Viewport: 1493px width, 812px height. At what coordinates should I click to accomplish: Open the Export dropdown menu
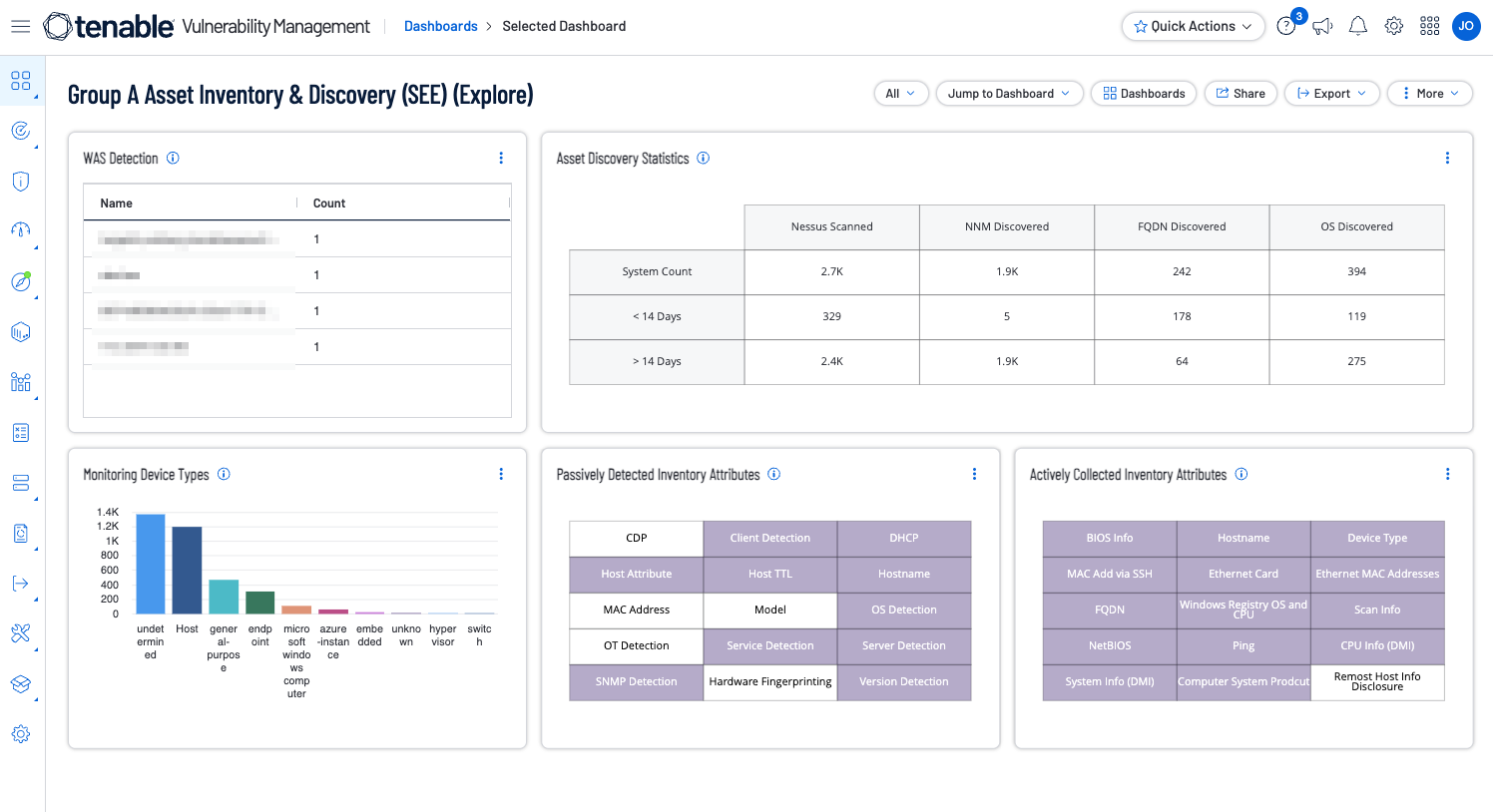[x=1331, y=94]
